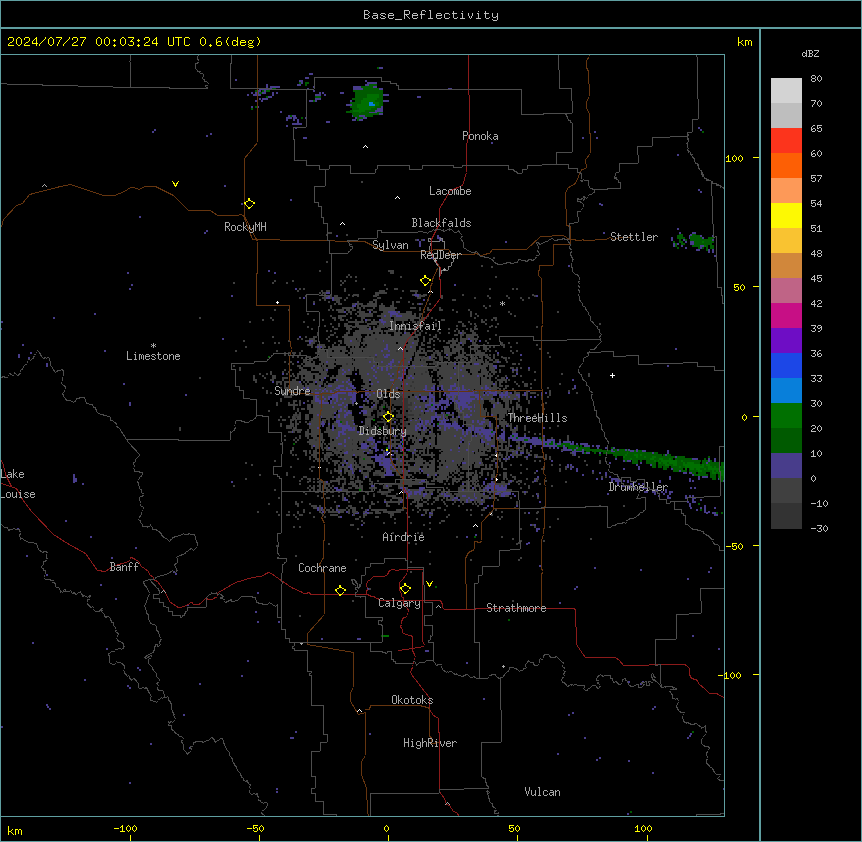Click the Base_Reflectivity title text

[x=431, y=15]
